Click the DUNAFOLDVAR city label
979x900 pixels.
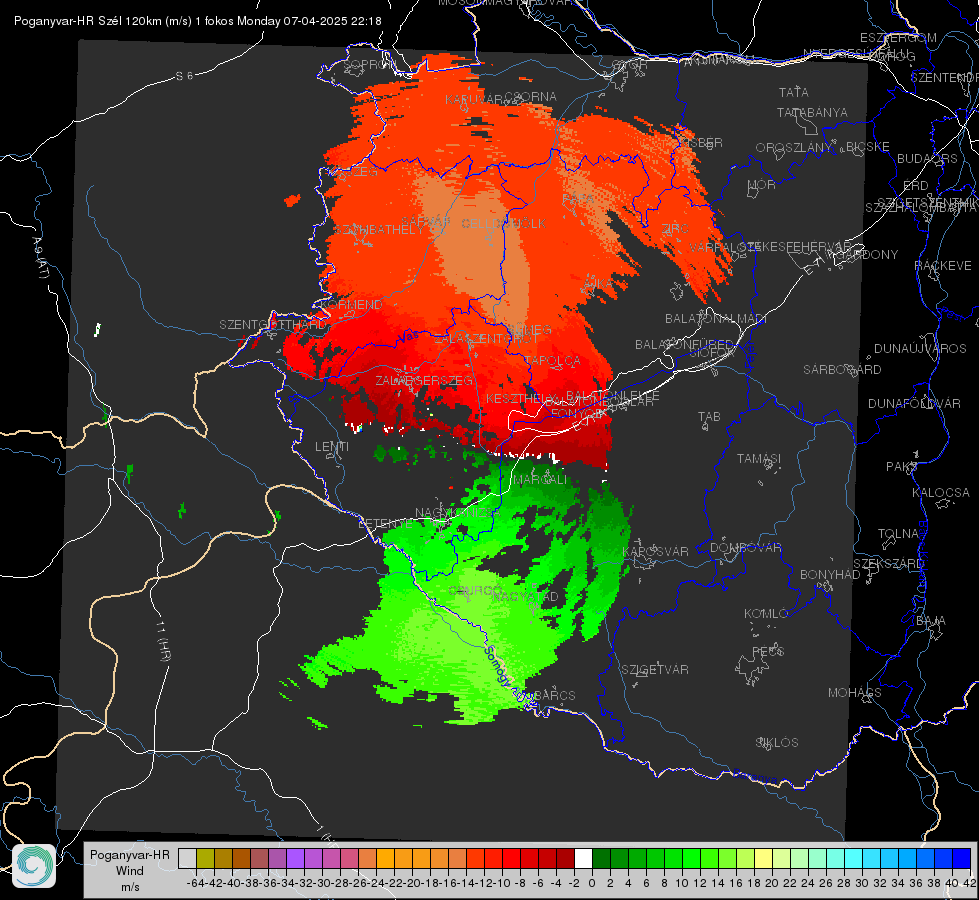coord(914,403)
